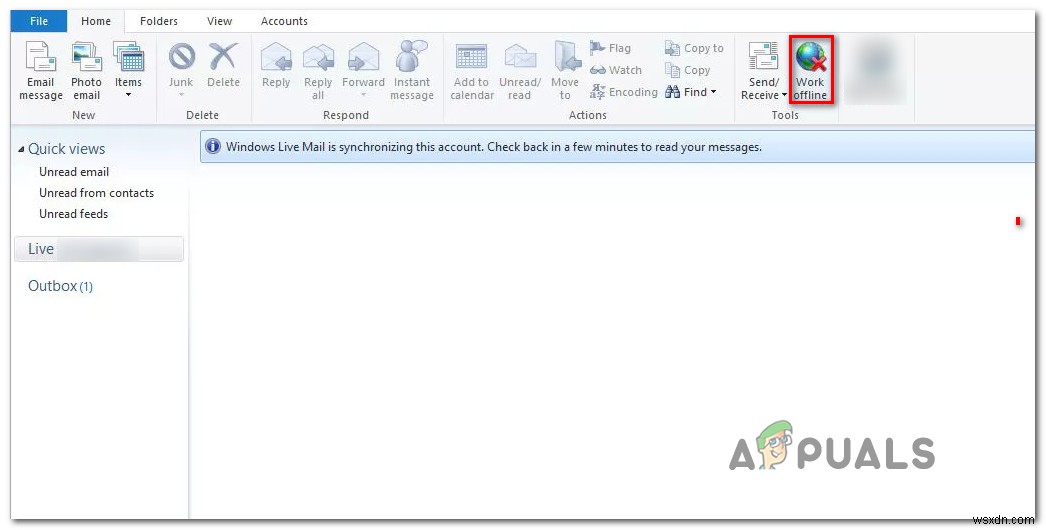Click the Delete ribbon button
Image resolution: width=1046 pixels, height=530 pixels.
point(223,65)
